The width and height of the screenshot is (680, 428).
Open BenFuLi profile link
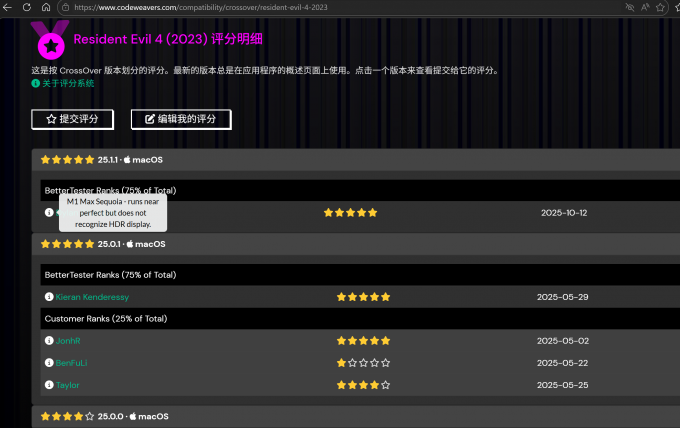pos(72,363)
